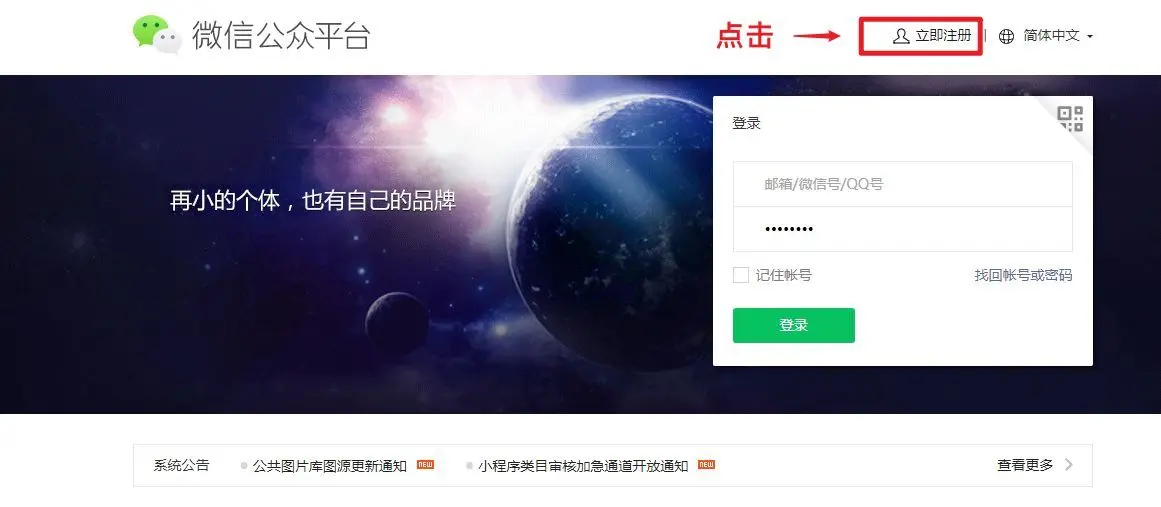Click the chevron arrow beside 查看更多
The height and width of the screenshot is (507, 1161).
(1068, 465)
